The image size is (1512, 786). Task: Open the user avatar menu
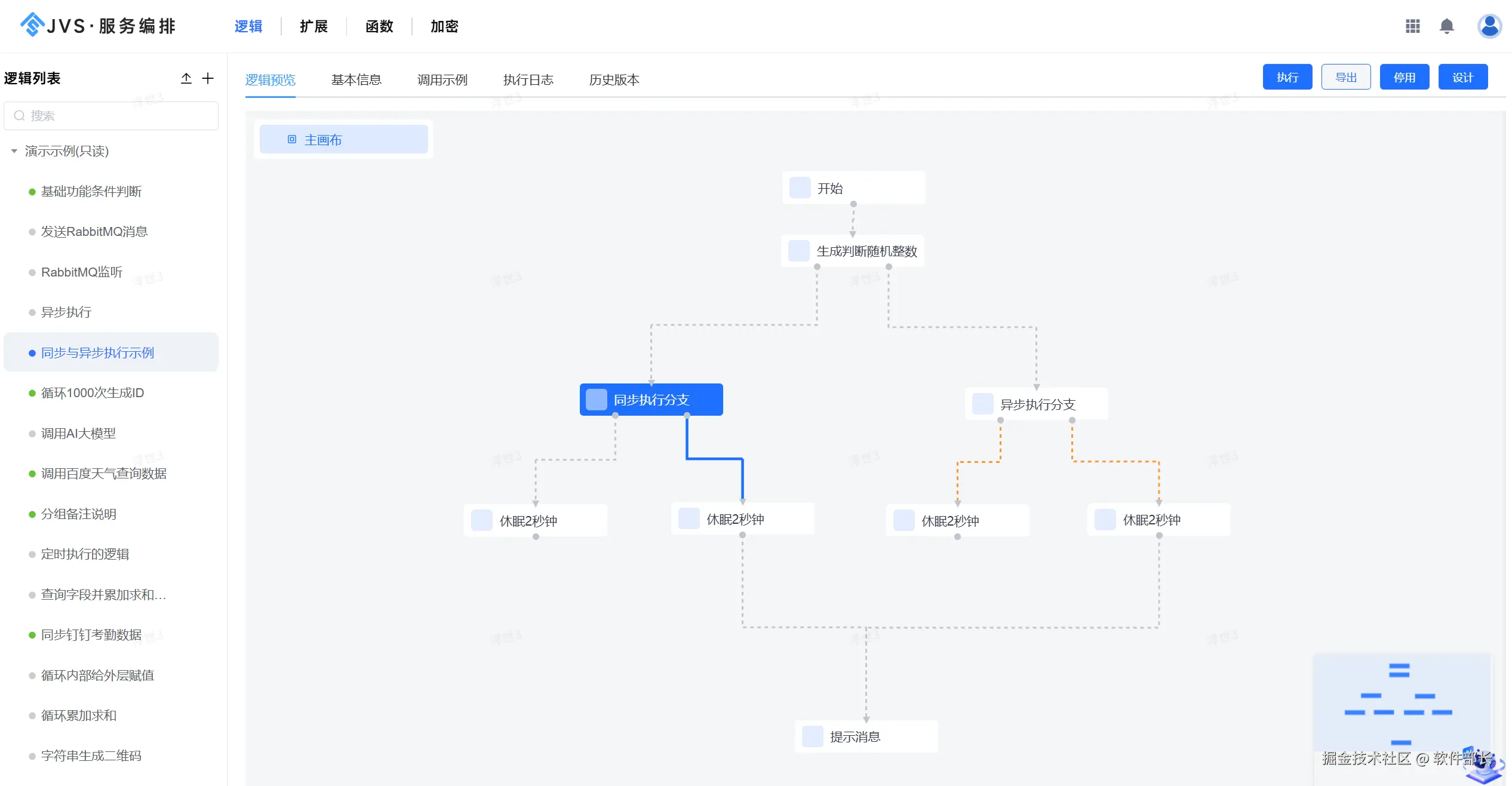click(1489, 26)
